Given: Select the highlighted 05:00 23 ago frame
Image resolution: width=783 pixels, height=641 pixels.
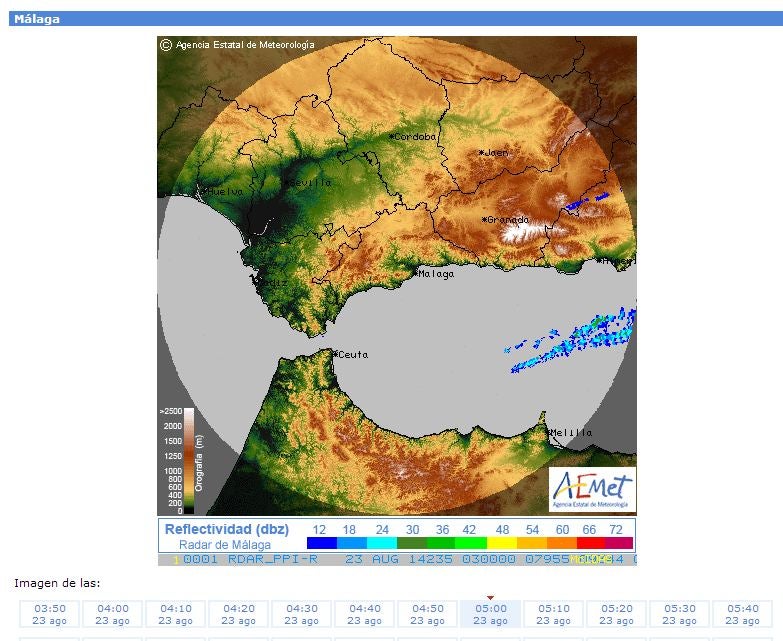Looking at the screenshot, I should click(491, 614).
